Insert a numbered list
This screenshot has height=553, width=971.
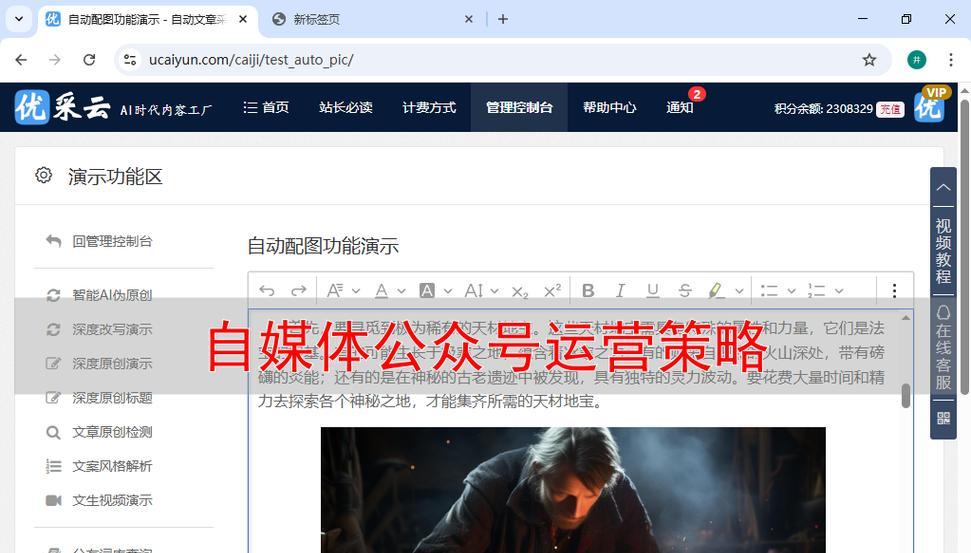click(x=817, y=290)
